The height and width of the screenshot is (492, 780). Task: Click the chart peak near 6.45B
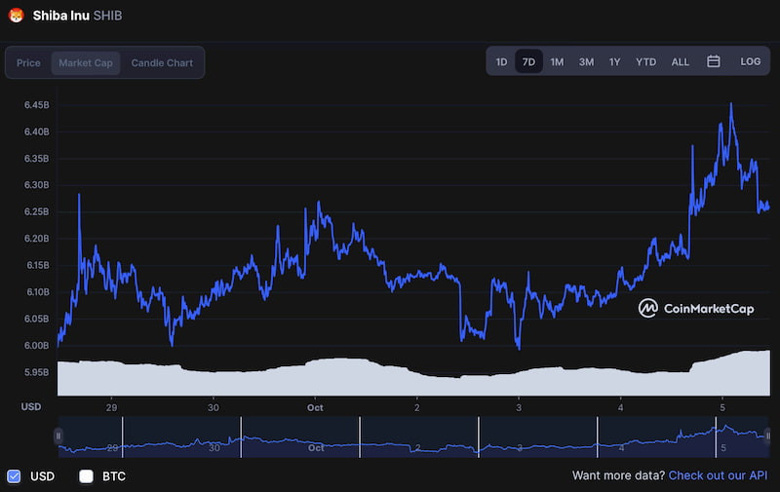(731, 104)
